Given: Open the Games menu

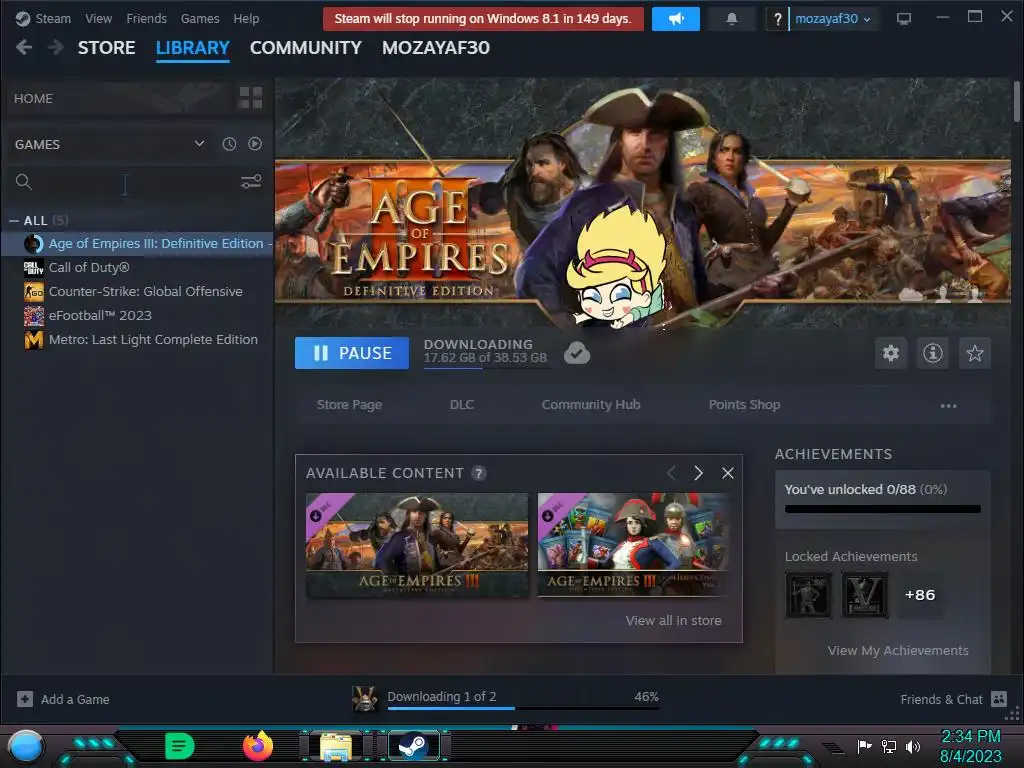Looking at the screenshot, I should tap(200, 18).
